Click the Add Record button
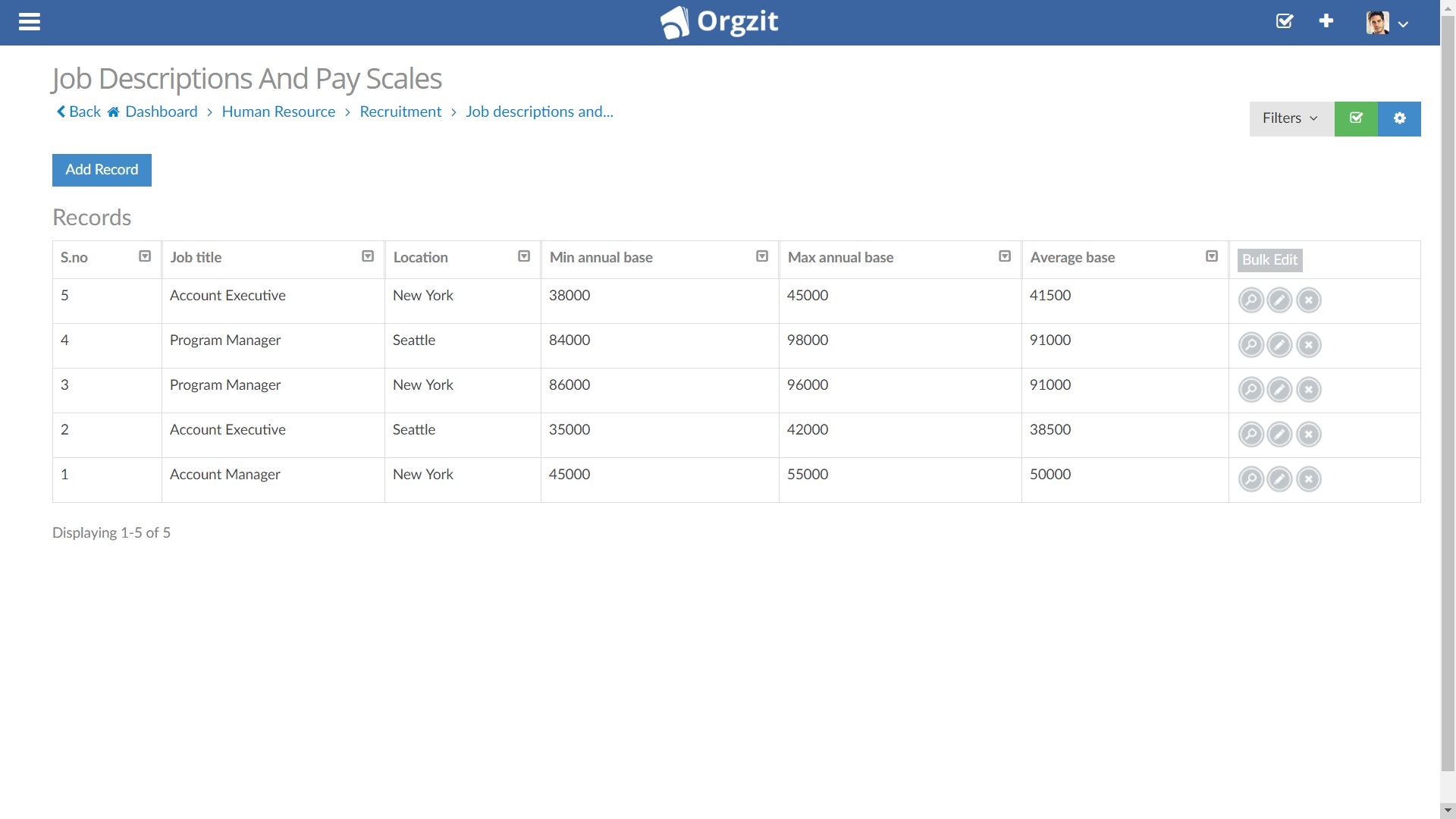The image size is (1456, 819). tap(102, 170)
